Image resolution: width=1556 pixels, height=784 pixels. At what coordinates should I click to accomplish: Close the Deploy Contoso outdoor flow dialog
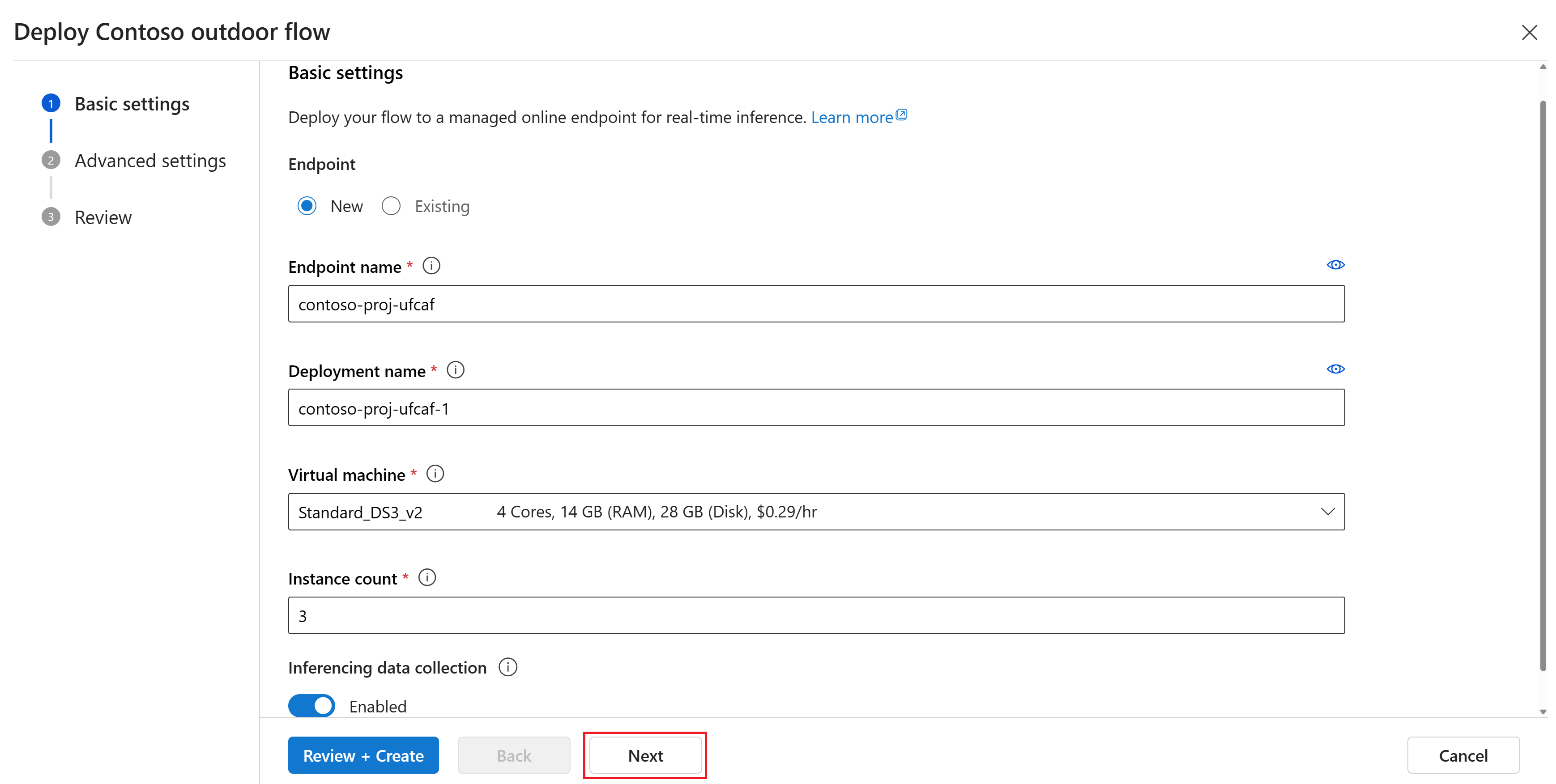point(1529,33)
